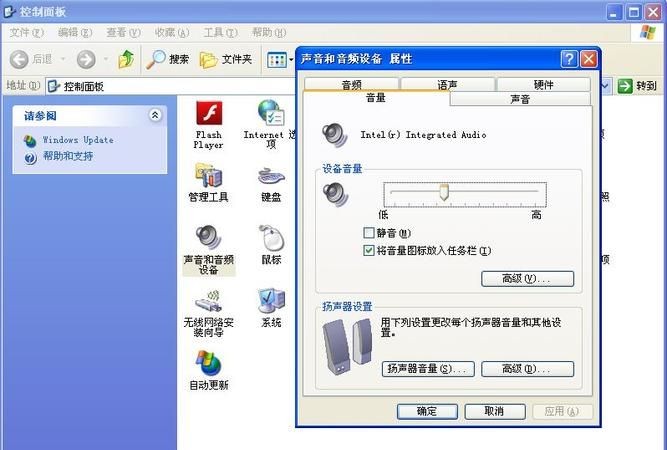This screenshot has height=450, width=667.
Task: Click the 请参阅 panel header
Action: pos(89,115)
